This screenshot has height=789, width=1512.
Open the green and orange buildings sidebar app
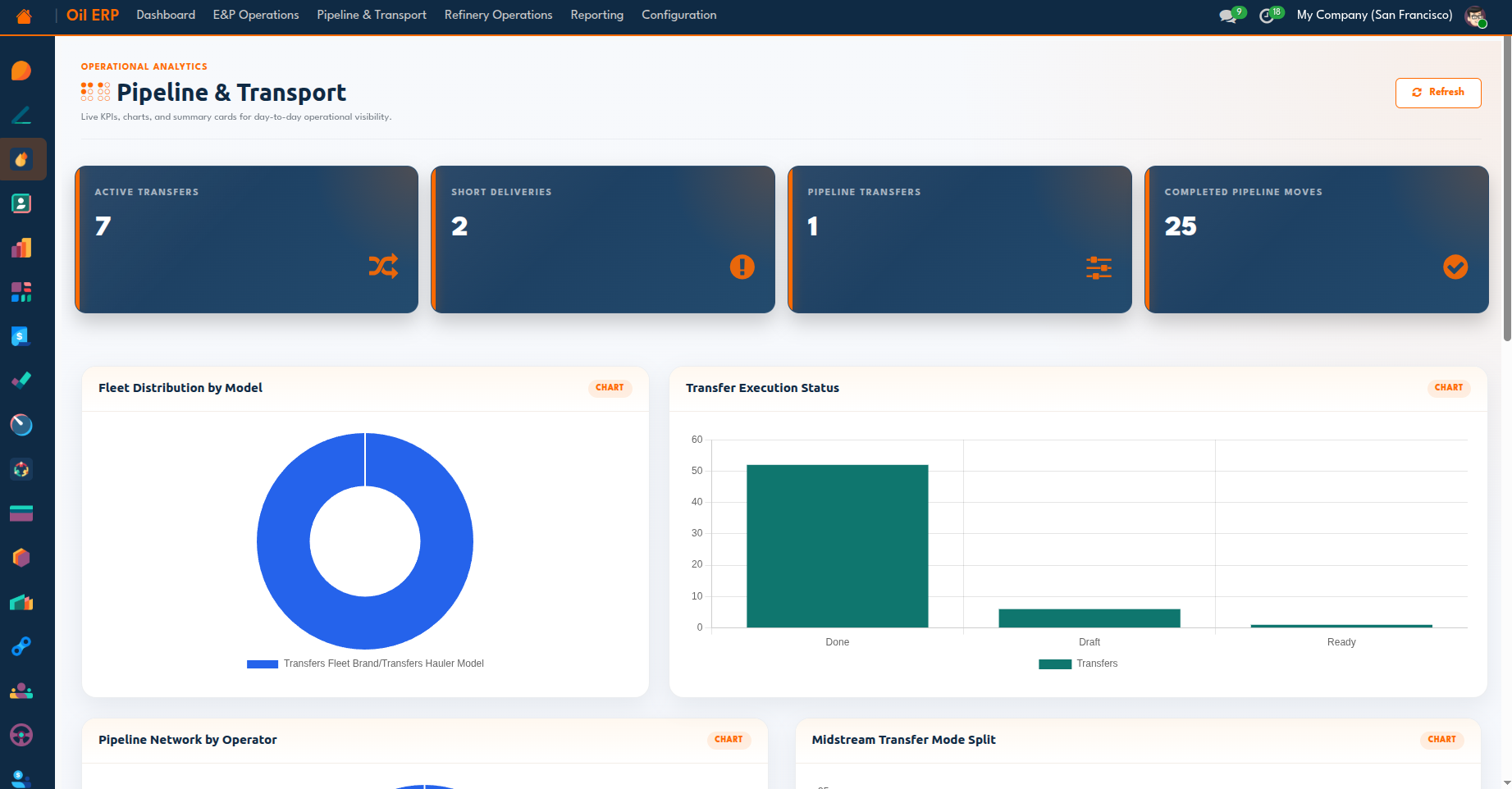pyautogui.click(x=21, y=602)
